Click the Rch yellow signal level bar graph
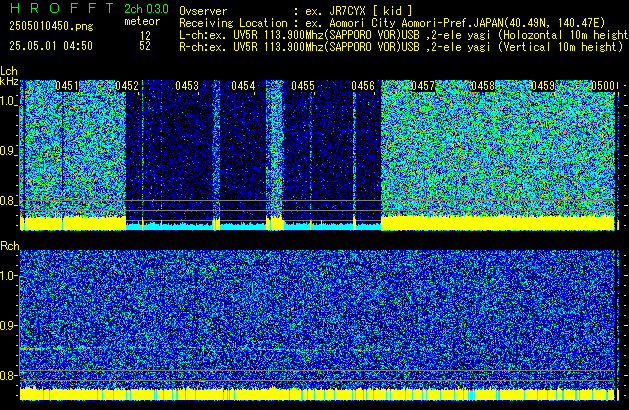Screen dimensions: 629x410 317,394
